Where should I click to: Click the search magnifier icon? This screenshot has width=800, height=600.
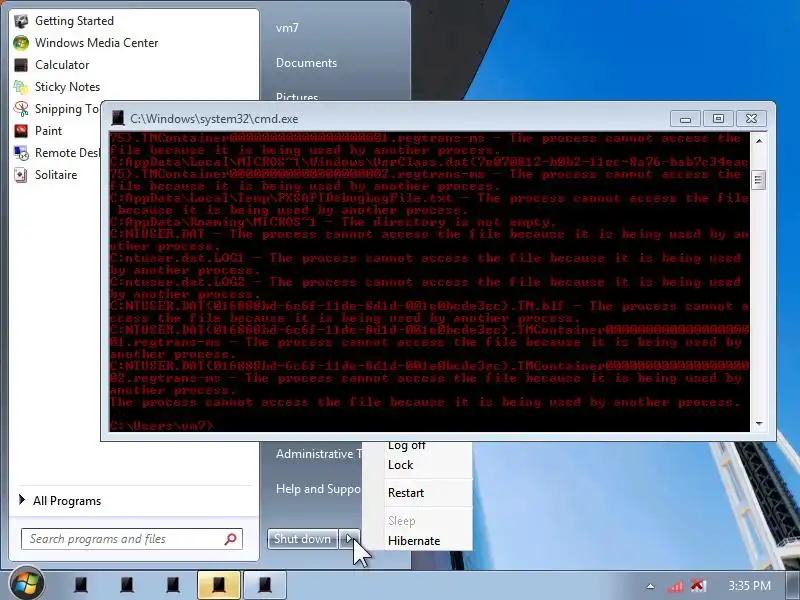(x=231, y=539)
